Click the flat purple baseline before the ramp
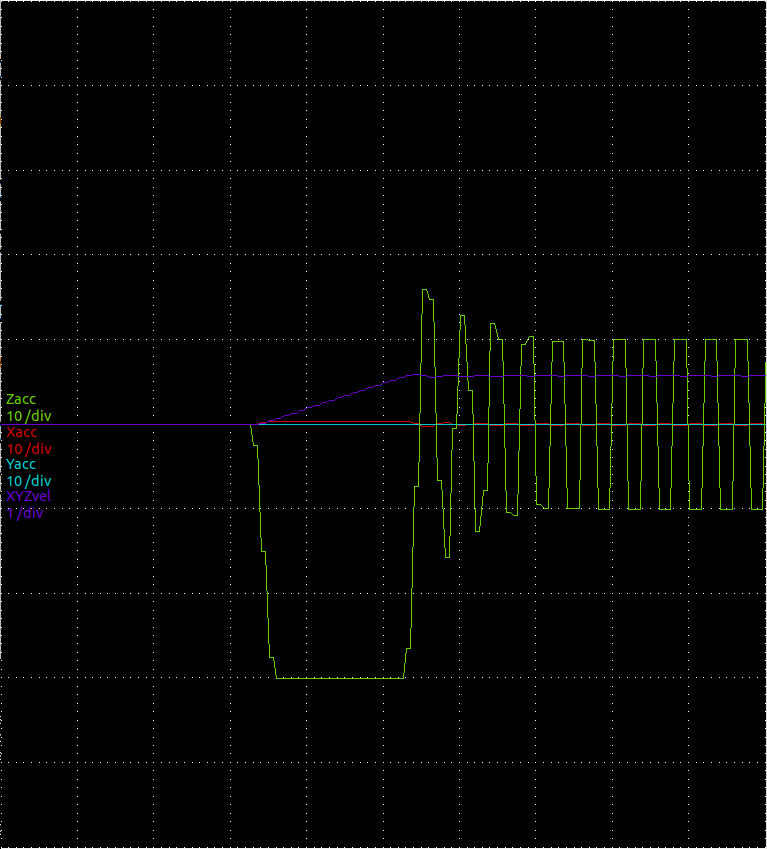Screen dimensions: 767x849 pos(130,425)
